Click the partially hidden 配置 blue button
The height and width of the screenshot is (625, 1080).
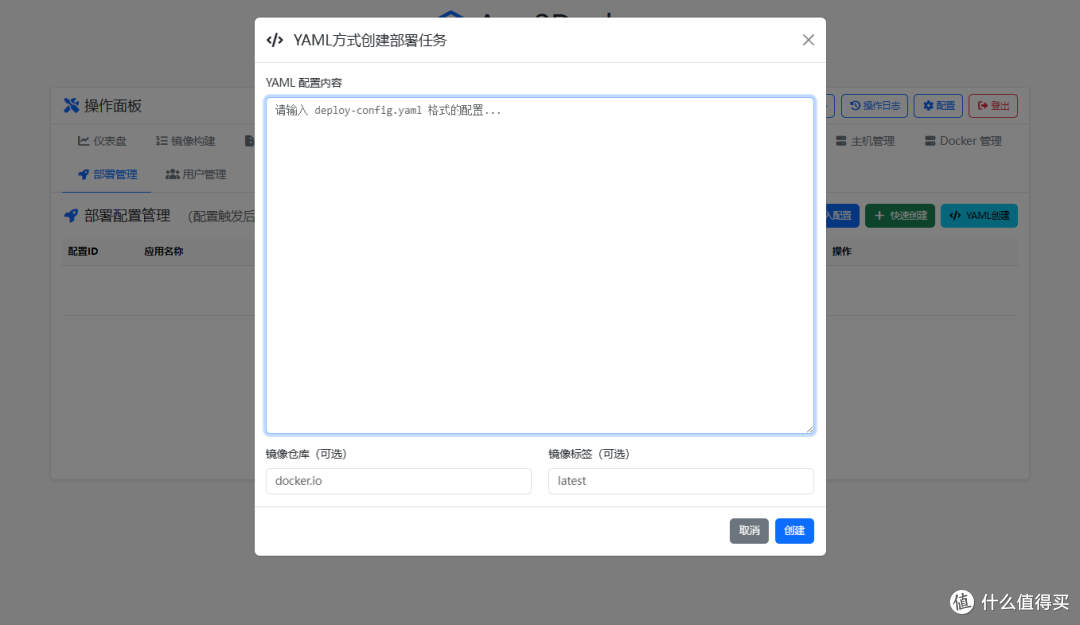point(842,216)
